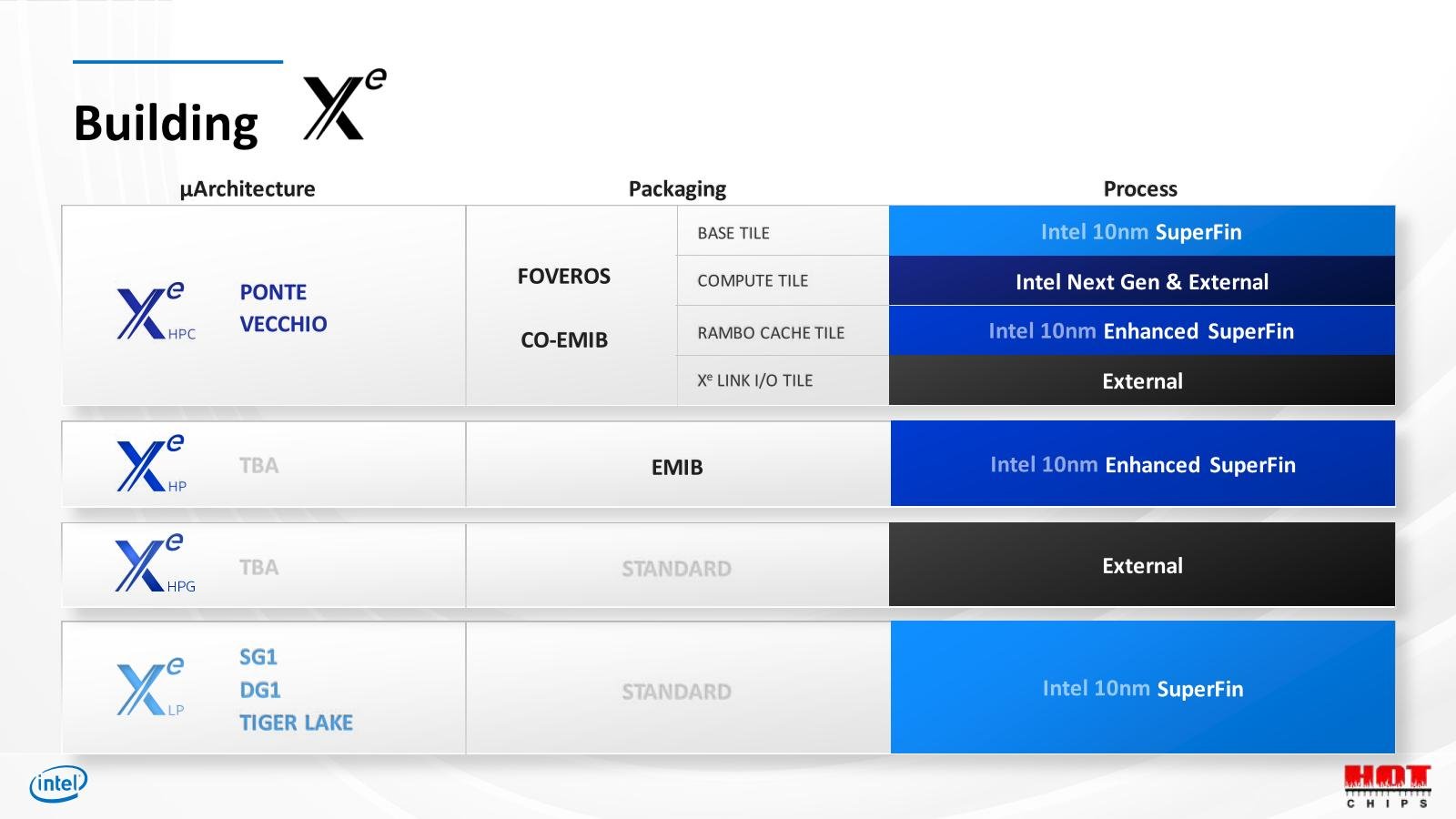Click the DG1 product label
The image size is (1456, 819).
(260, 690)
